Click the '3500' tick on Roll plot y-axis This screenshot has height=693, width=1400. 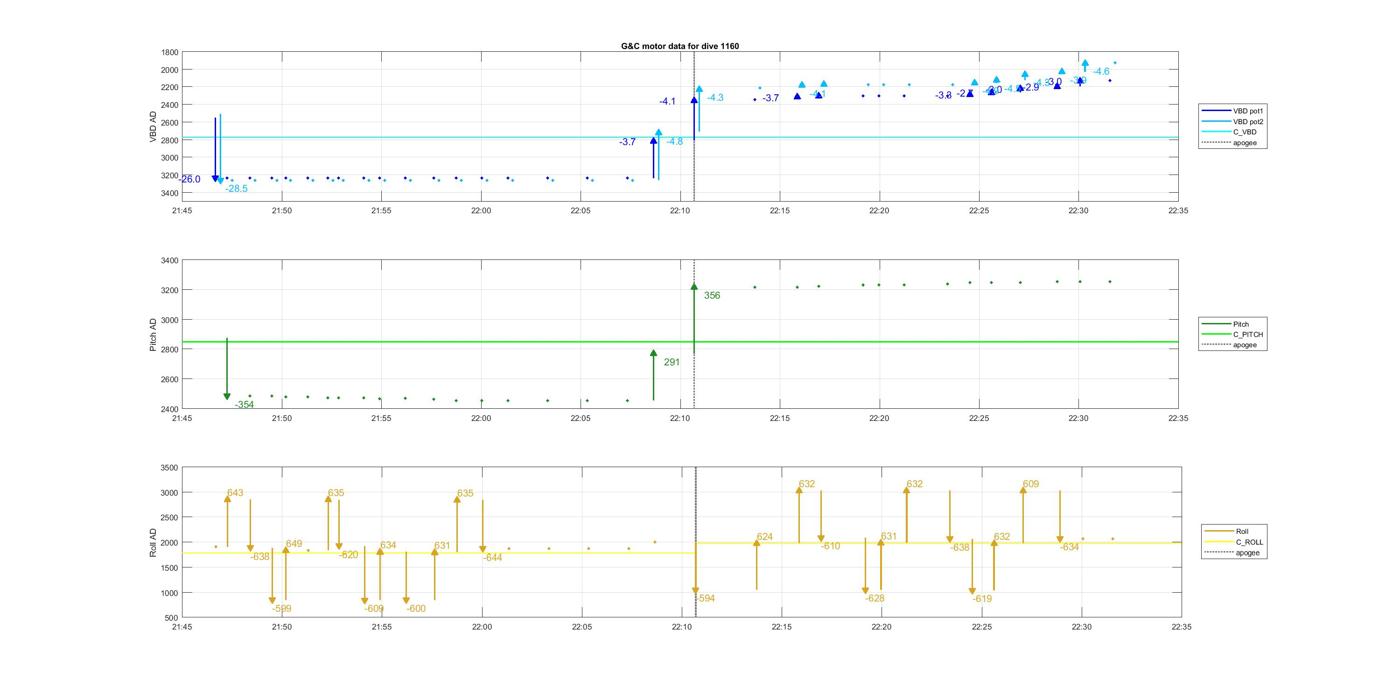tap(170, 468)
